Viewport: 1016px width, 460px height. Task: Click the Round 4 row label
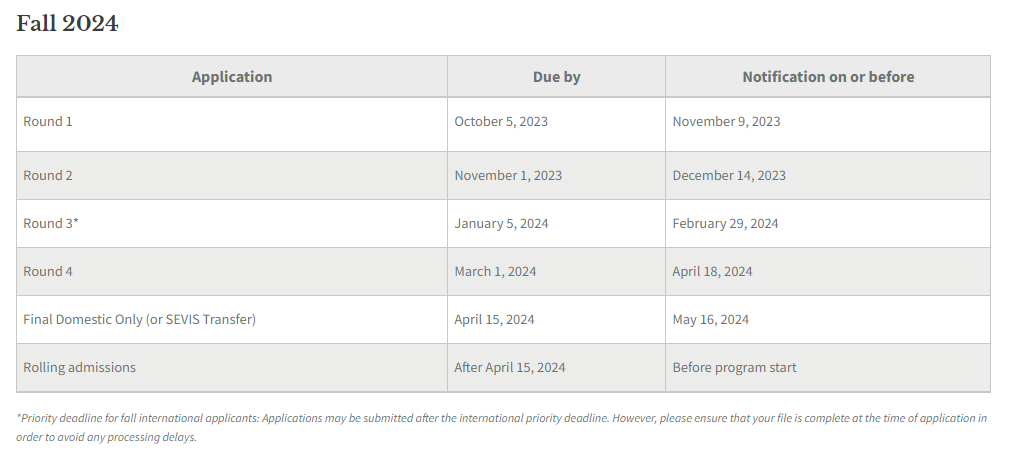pyautogui.click(x=48, y=271)
